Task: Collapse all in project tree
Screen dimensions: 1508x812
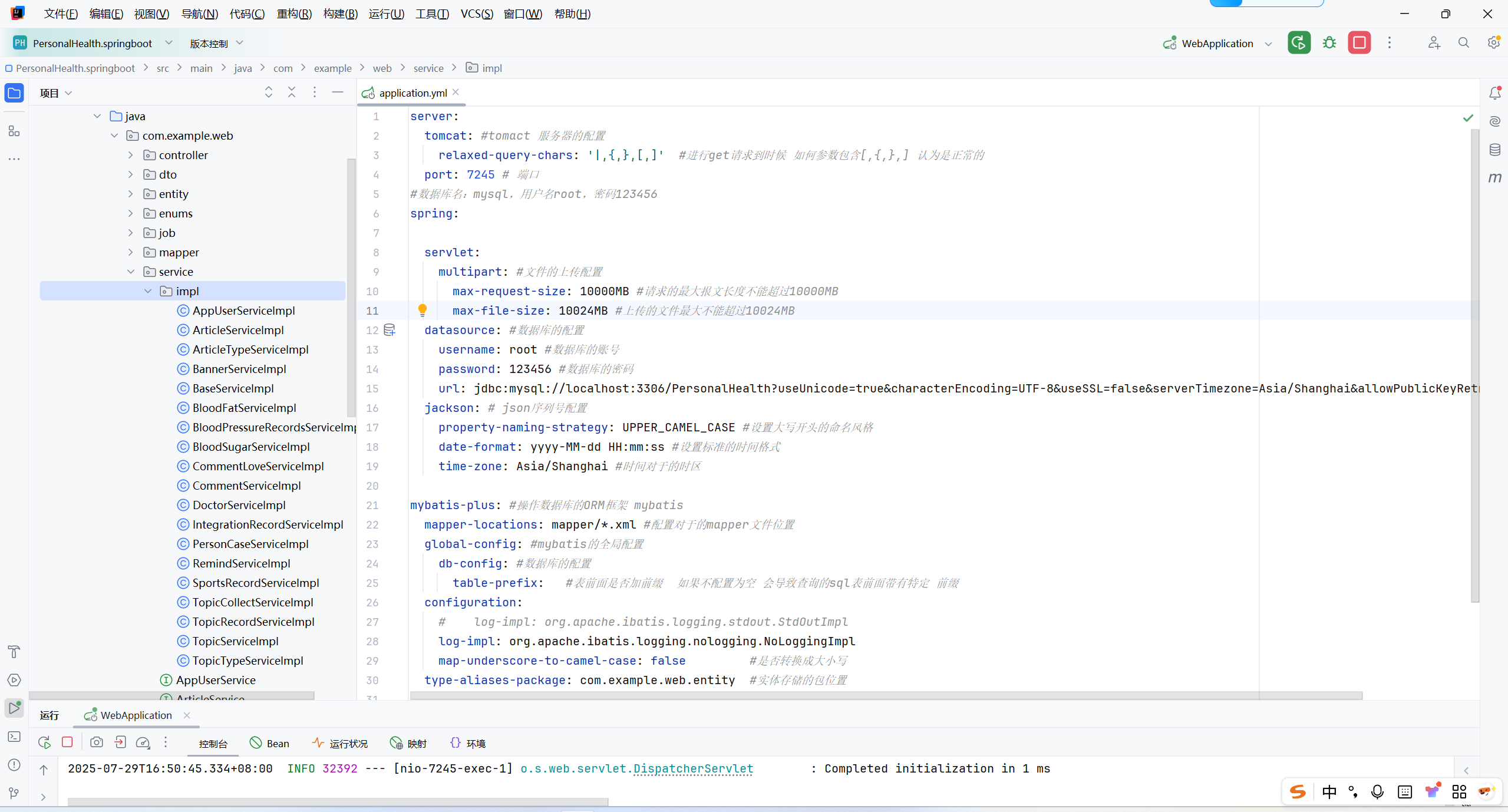Action: click(292, 93)
